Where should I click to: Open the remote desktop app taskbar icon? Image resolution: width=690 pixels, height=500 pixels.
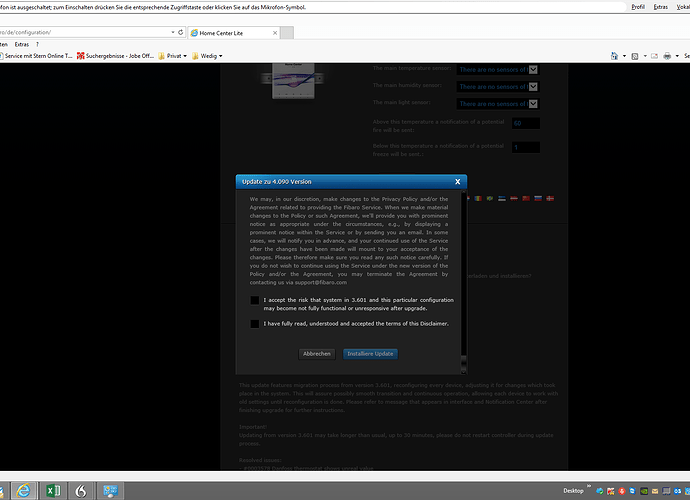click(110, 491)
